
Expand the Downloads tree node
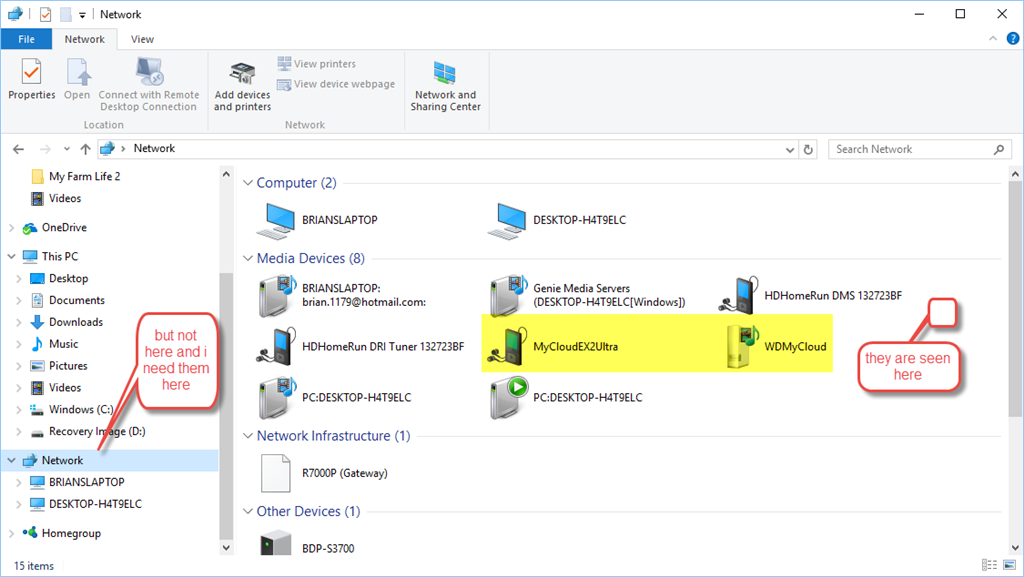point(19,322)
